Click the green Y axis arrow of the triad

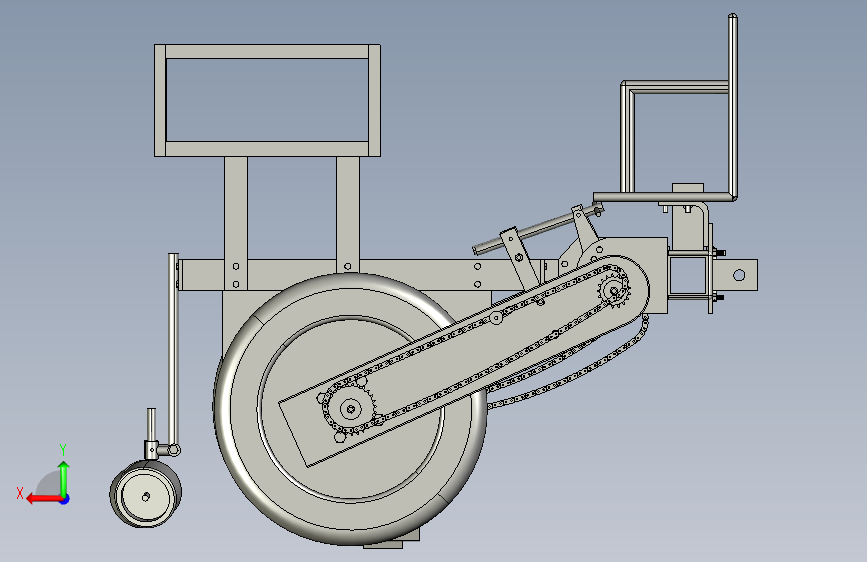tap(64, 479)
